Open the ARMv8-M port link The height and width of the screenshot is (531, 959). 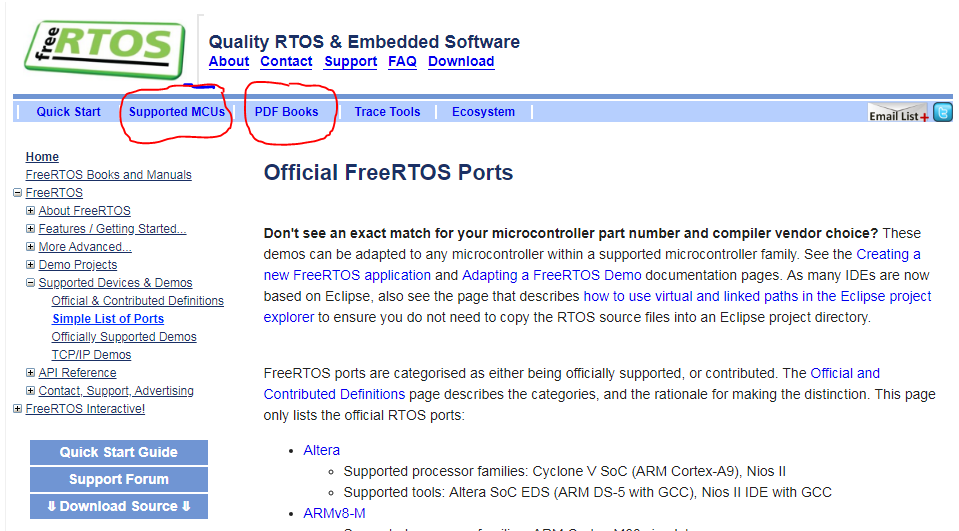click(334, 513)
